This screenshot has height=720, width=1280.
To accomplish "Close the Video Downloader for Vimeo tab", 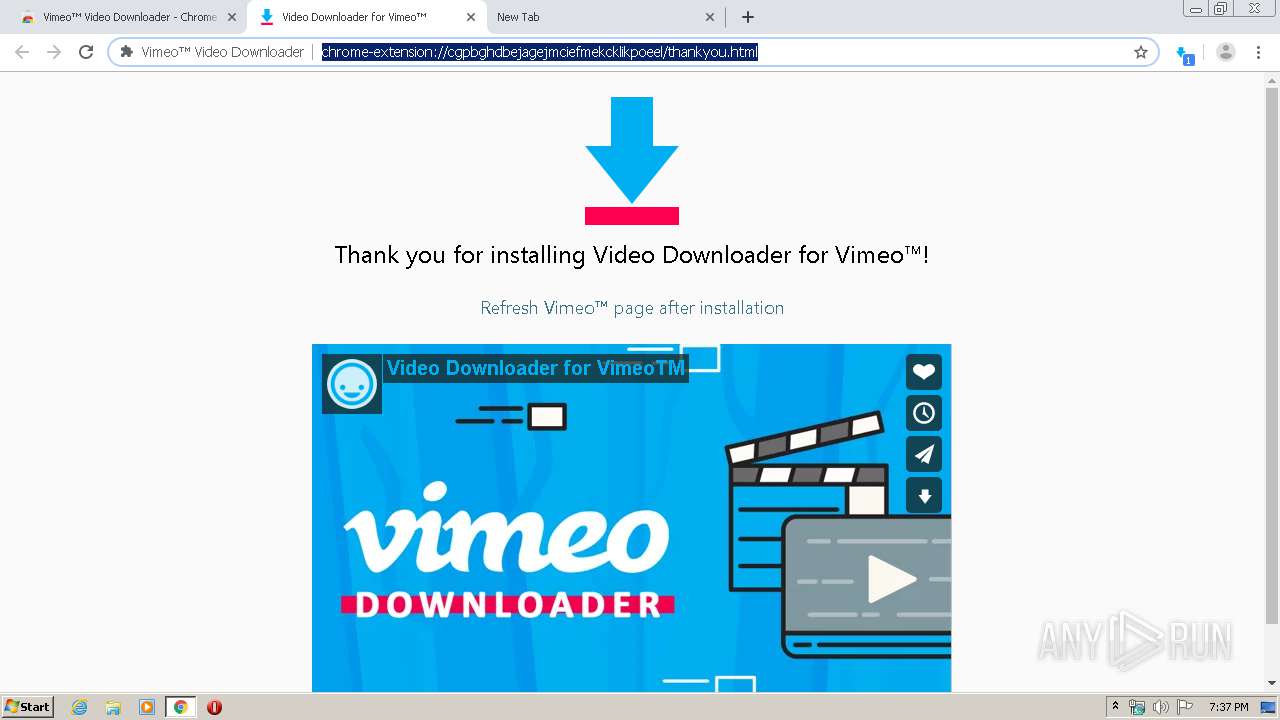I will [471, 17].
